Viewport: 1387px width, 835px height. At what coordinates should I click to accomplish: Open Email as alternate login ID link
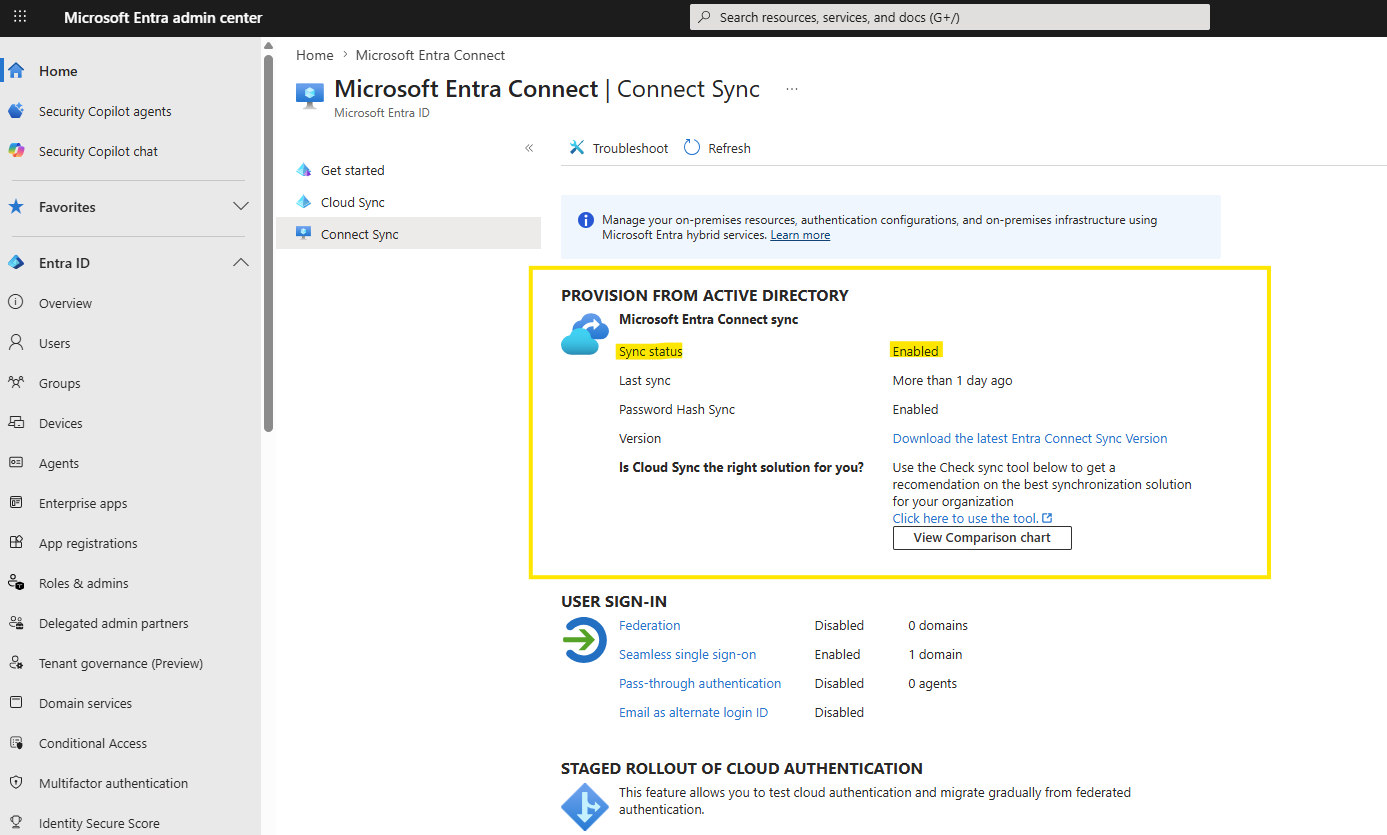(x=694, y=712)
